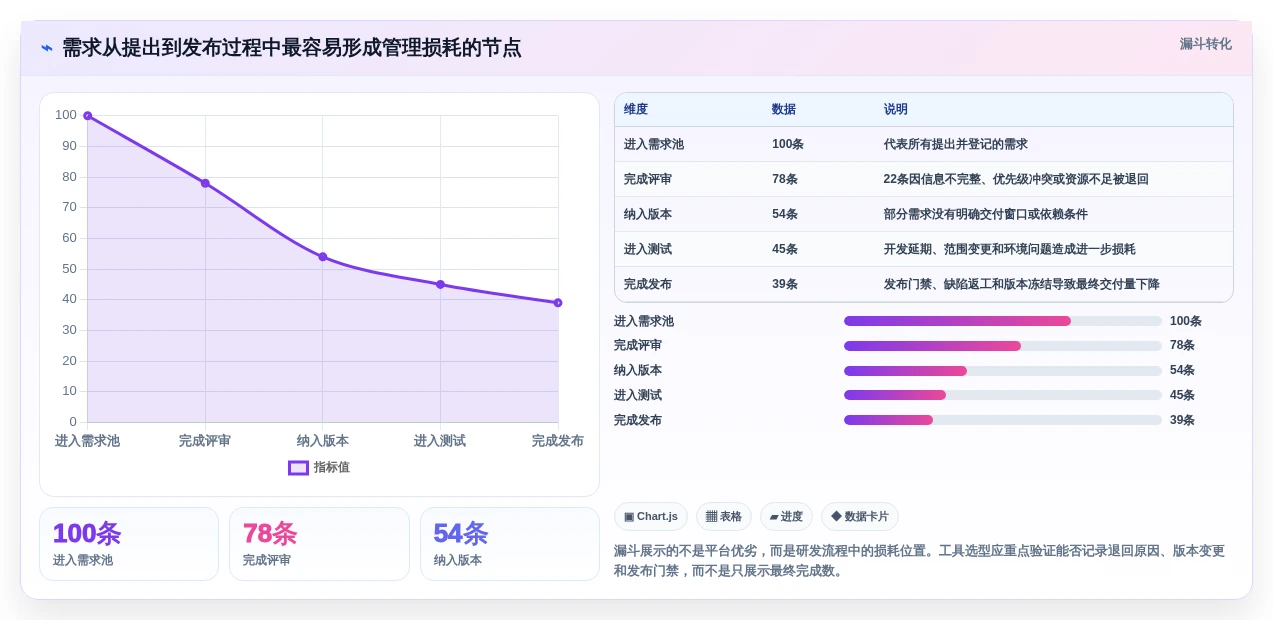Screen dimensions: 1273x620
Task: Click the 说明 column header
Action: [x=896, y=110]
